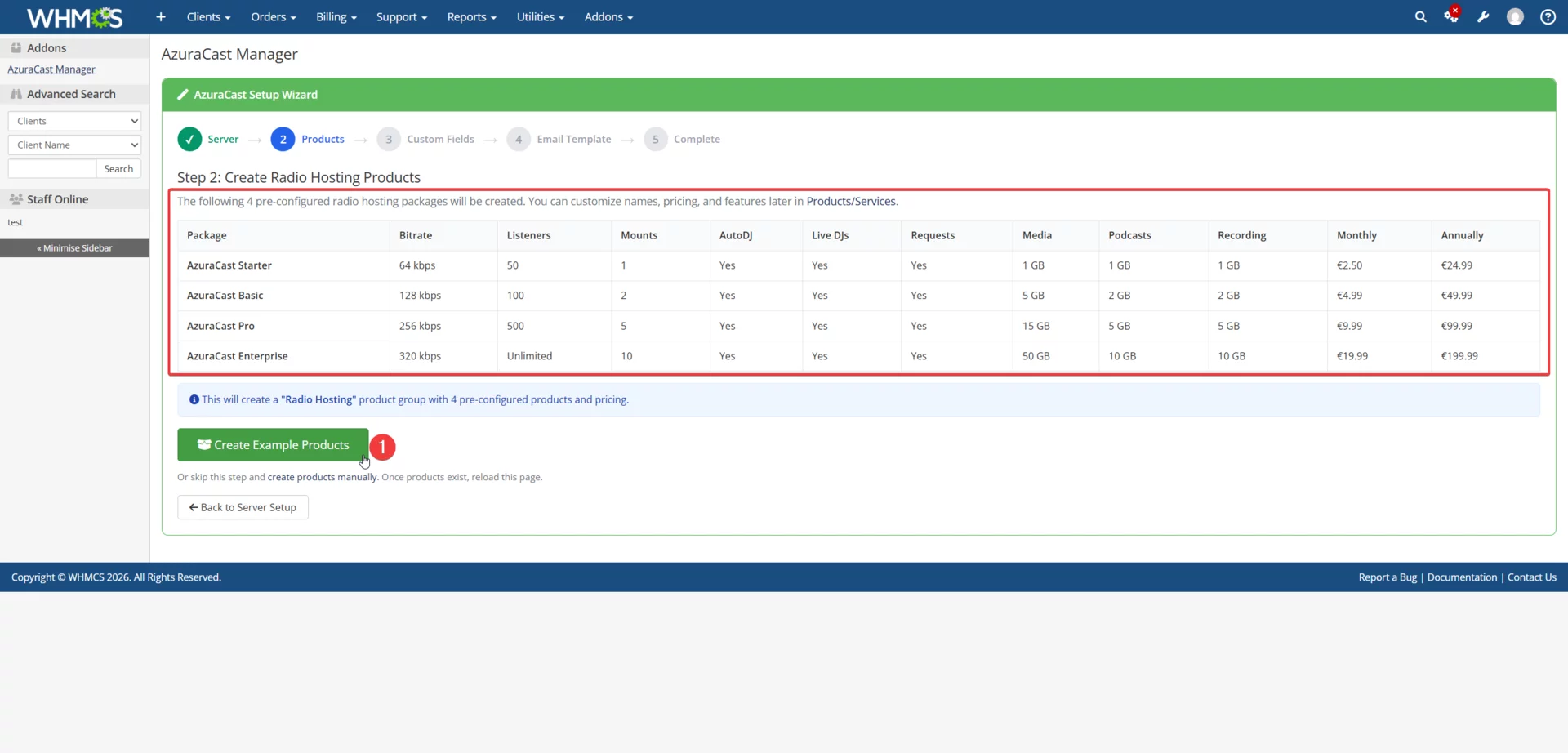Click the Products step circle 2

283,139
